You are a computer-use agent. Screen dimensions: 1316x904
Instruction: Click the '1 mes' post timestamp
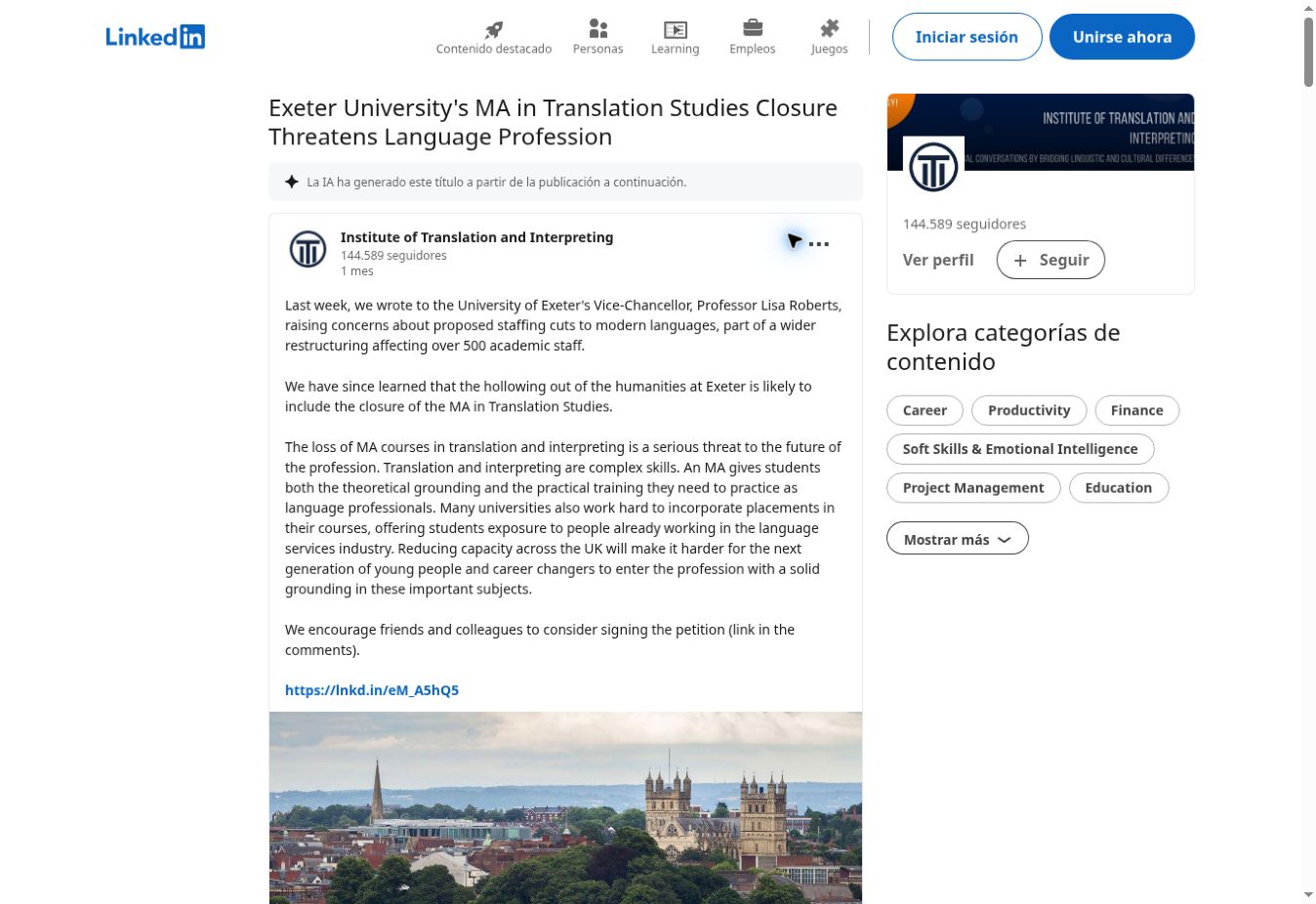click(x=356, y=271)
